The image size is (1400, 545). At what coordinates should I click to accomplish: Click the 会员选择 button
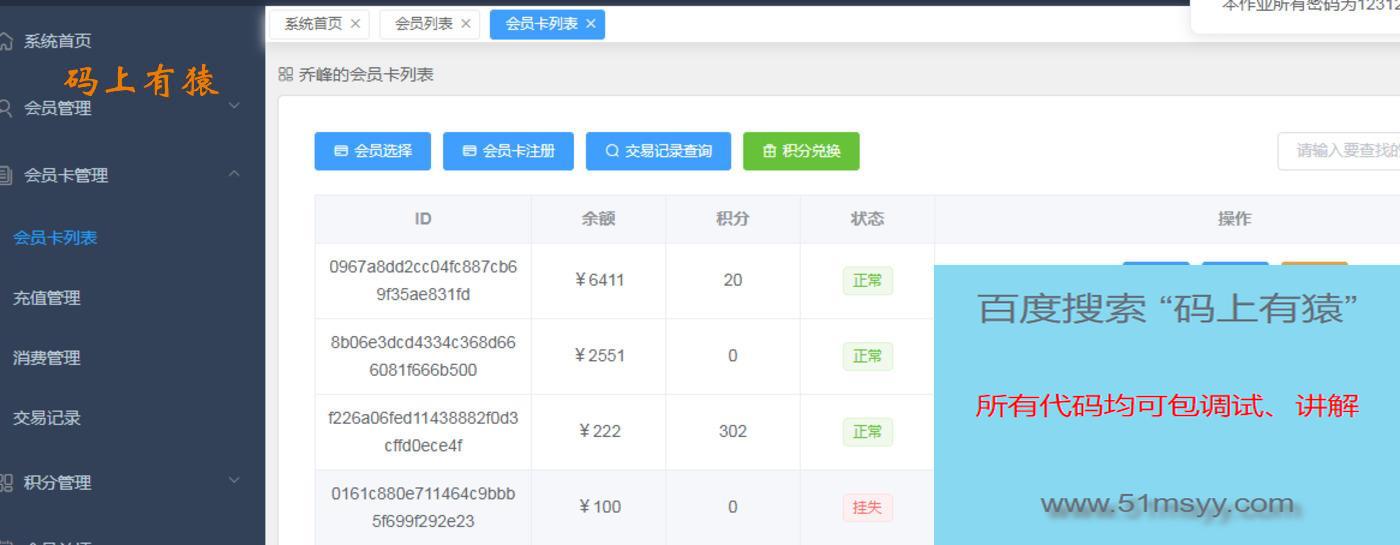[373, 151]
